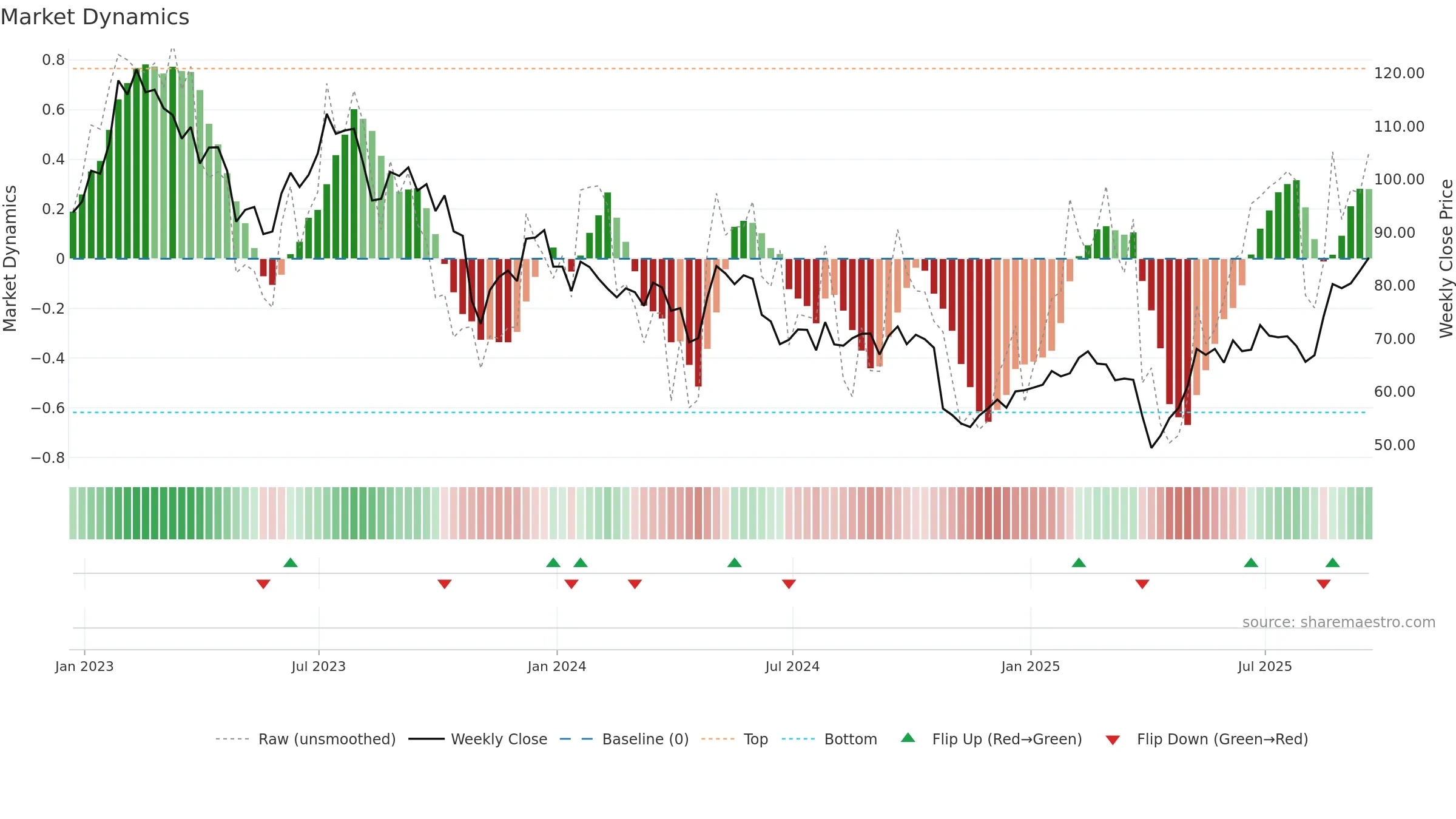Toggle the Flip Up (Red→Green) legend label
Viewport: 1456px width, 819px height.
[x=1007, y=739]
